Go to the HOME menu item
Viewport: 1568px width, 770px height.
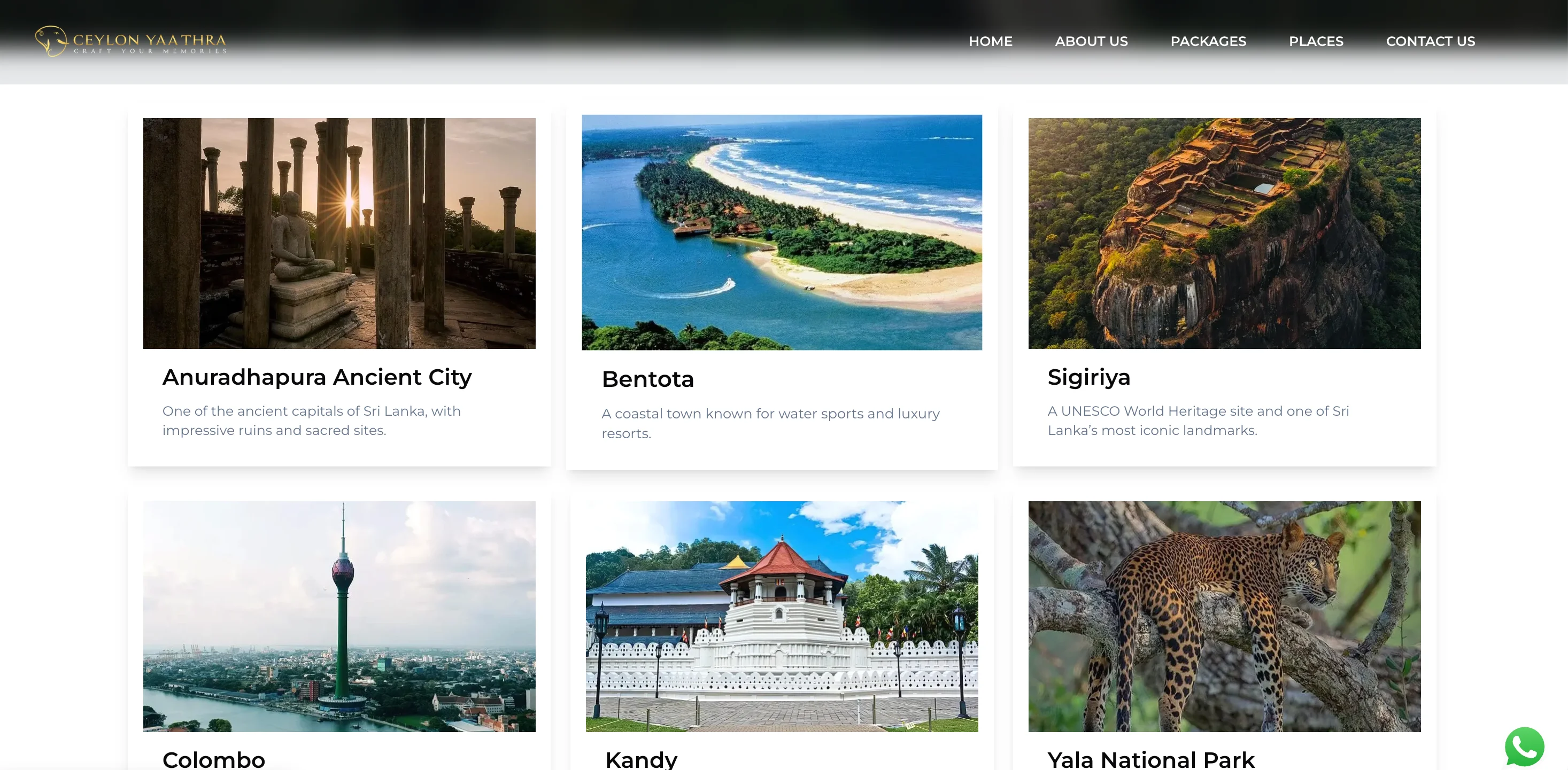click(x=990, y=41)
